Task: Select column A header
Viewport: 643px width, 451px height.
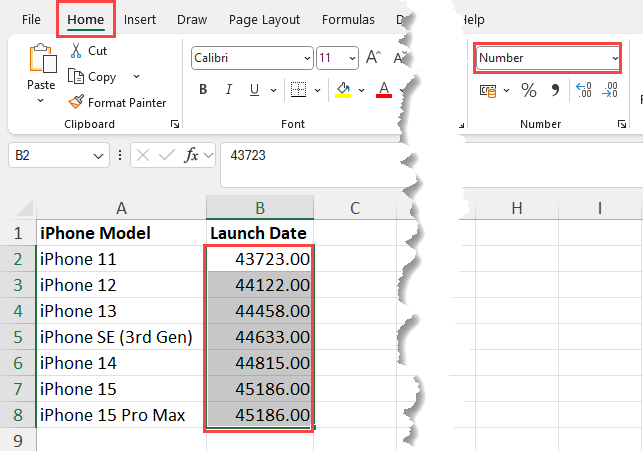Action: (121, 208)
